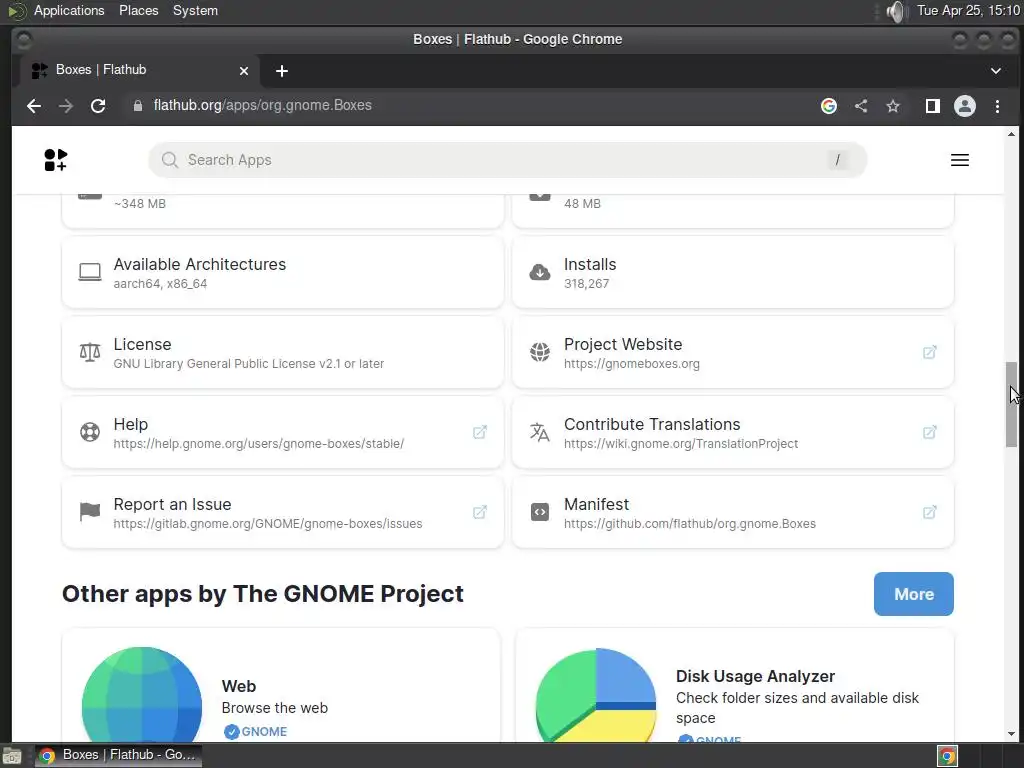Viewport: 1024px width, 768px height.
Task: Bookmark this page with the star
Action: tap(893, 106)
